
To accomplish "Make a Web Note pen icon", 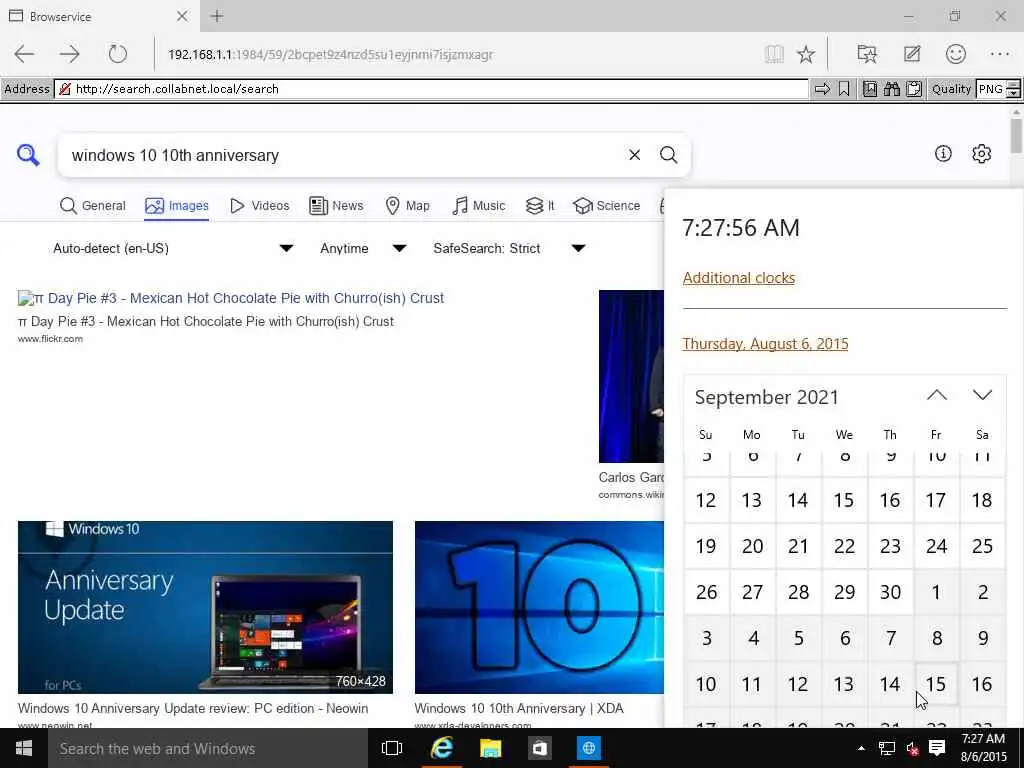I will (912, 54).
